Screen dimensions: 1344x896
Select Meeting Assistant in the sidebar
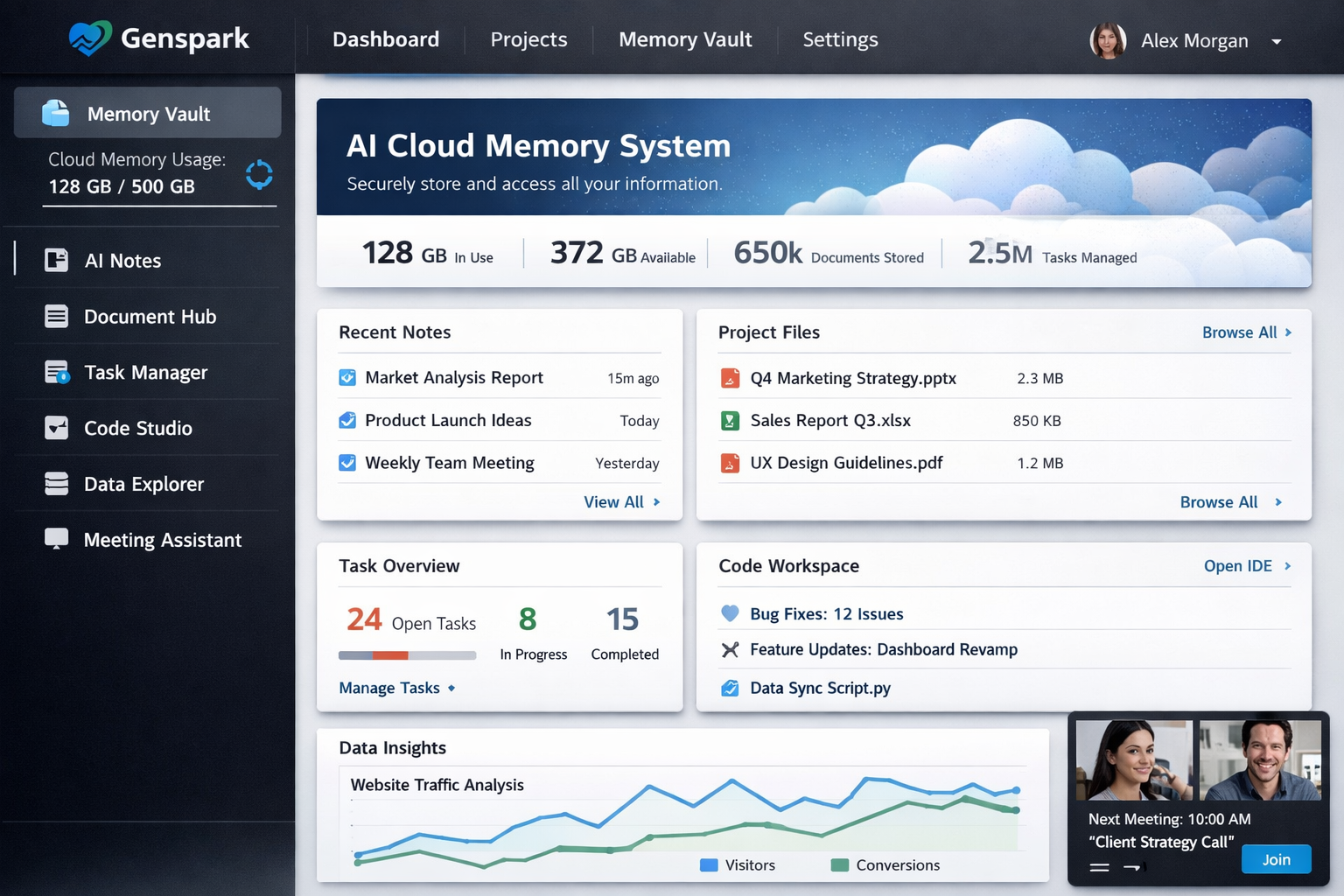(147, 540)
